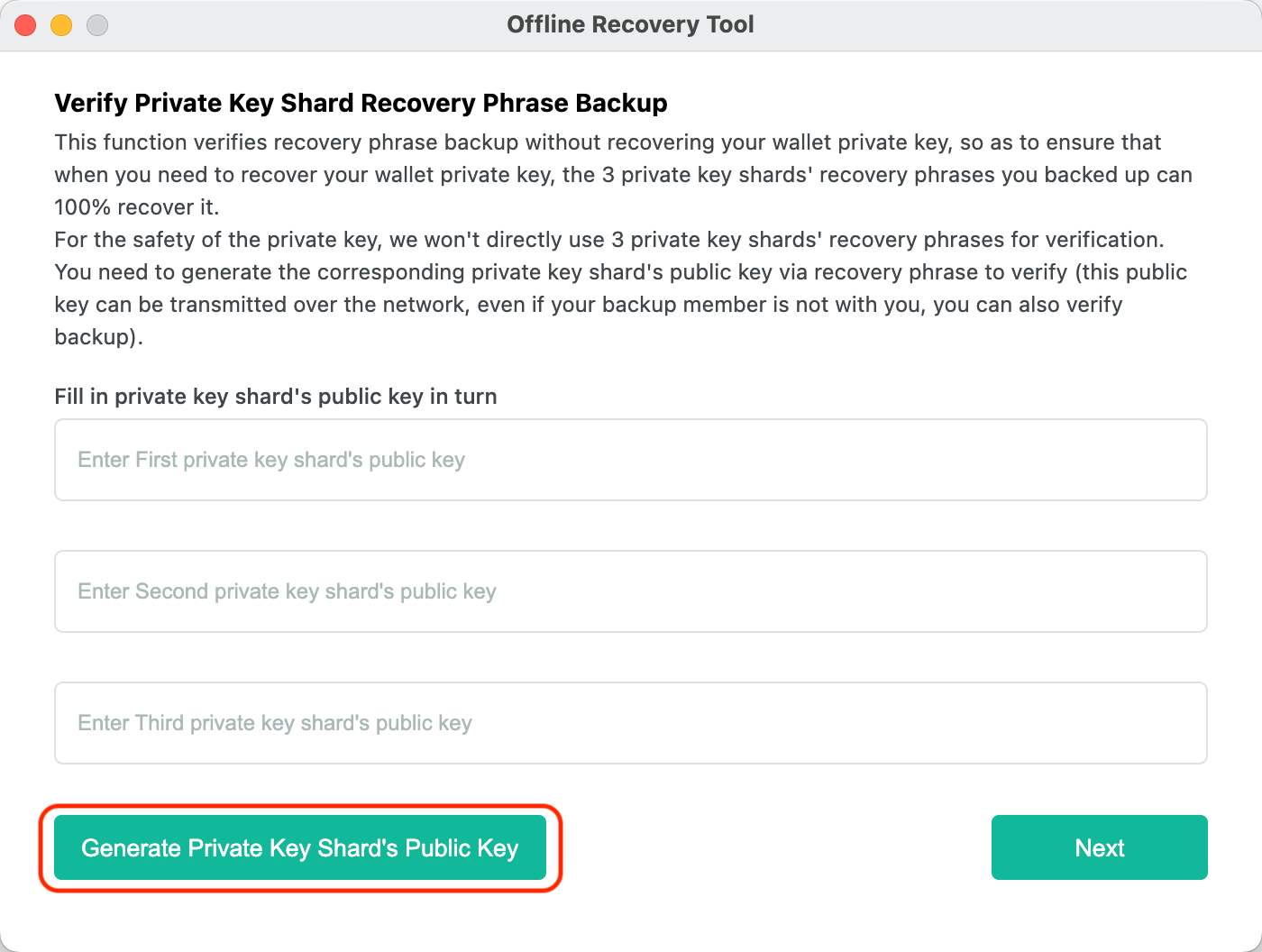Click the 'Fill in private key shard's public key in turn' label
The width and height of the screenshot is (1262, 952).
(276, 397)
